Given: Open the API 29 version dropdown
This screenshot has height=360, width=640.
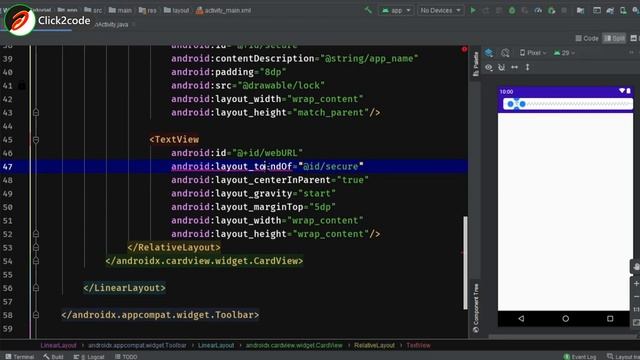Looking at the screenshot, I should 564,53.
